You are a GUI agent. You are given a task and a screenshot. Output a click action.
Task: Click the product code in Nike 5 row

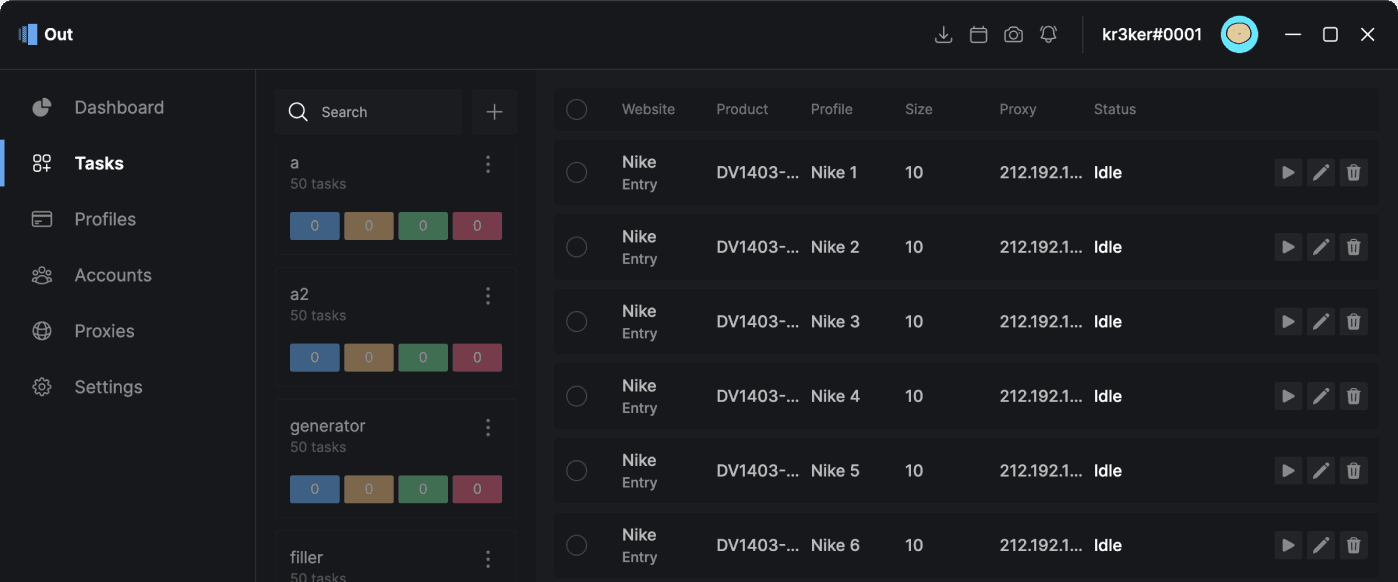[x=758, y=471]
